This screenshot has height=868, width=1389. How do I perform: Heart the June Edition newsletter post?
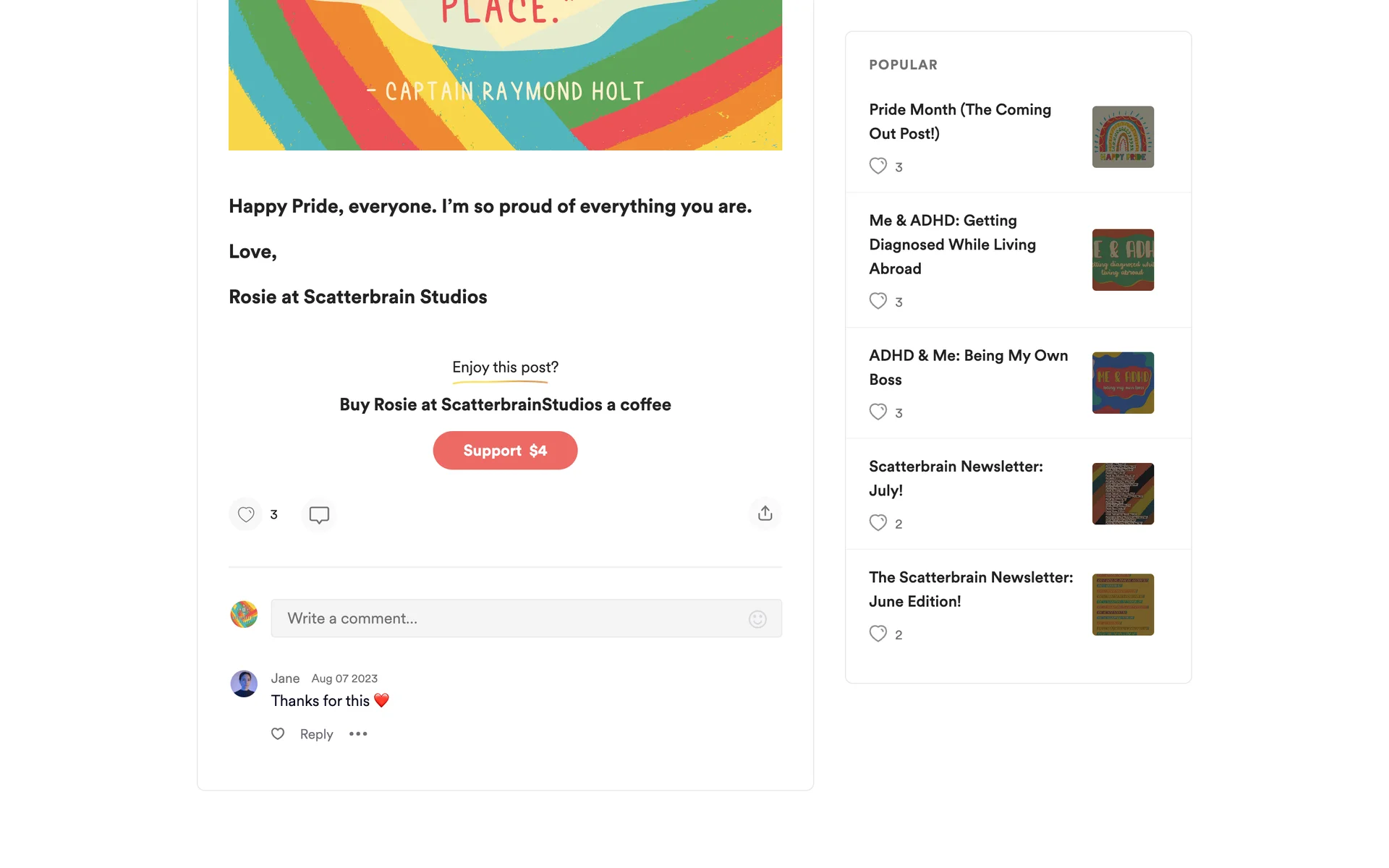coord(878,634)
